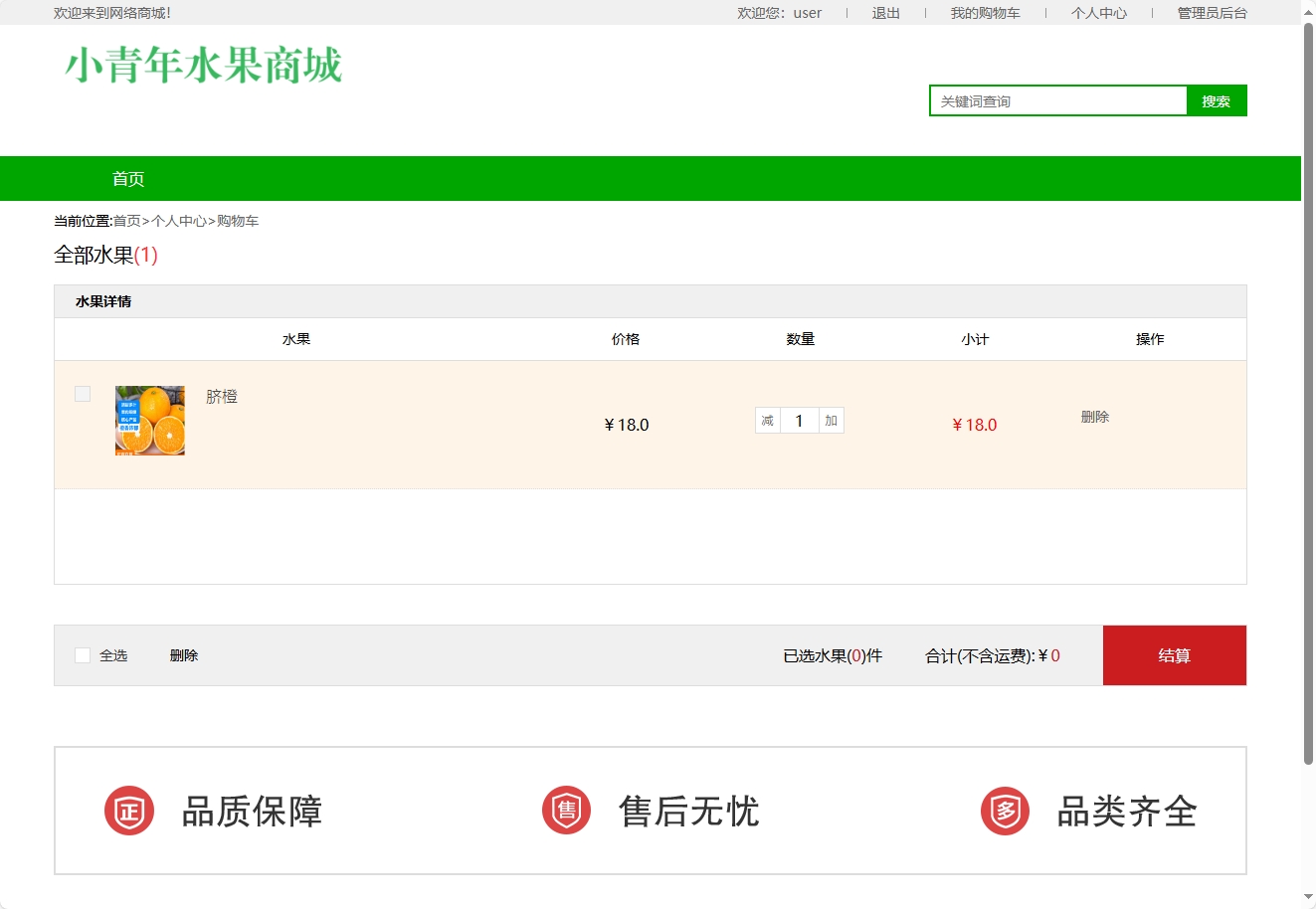Screen dimensions: 1316x909
Task: Click the quantity number input box
Action: click(x=799, y=420)
